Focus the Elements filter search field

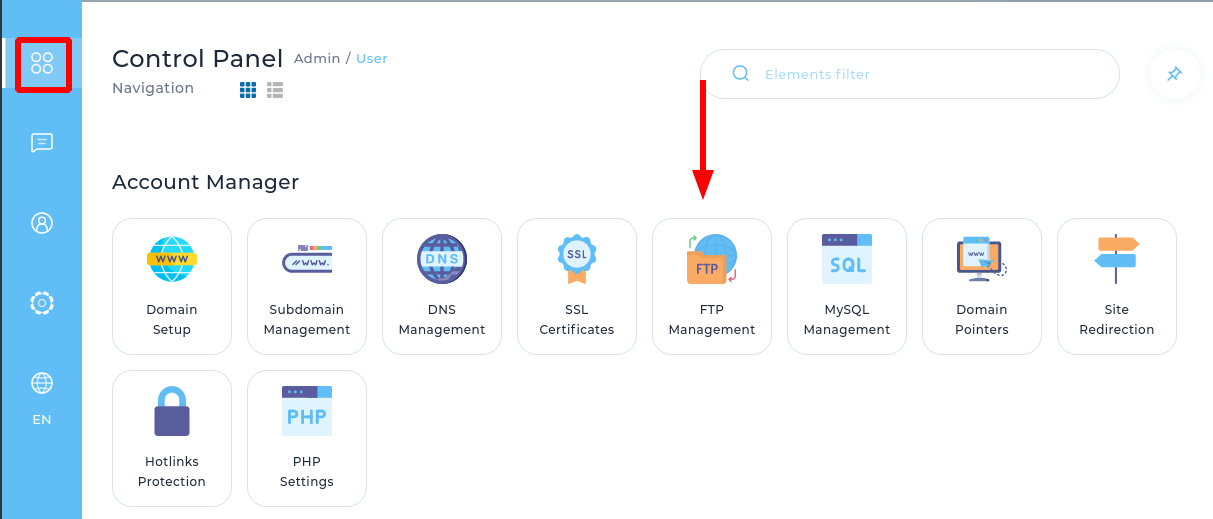pyautogui.click(x=909, y=74)
